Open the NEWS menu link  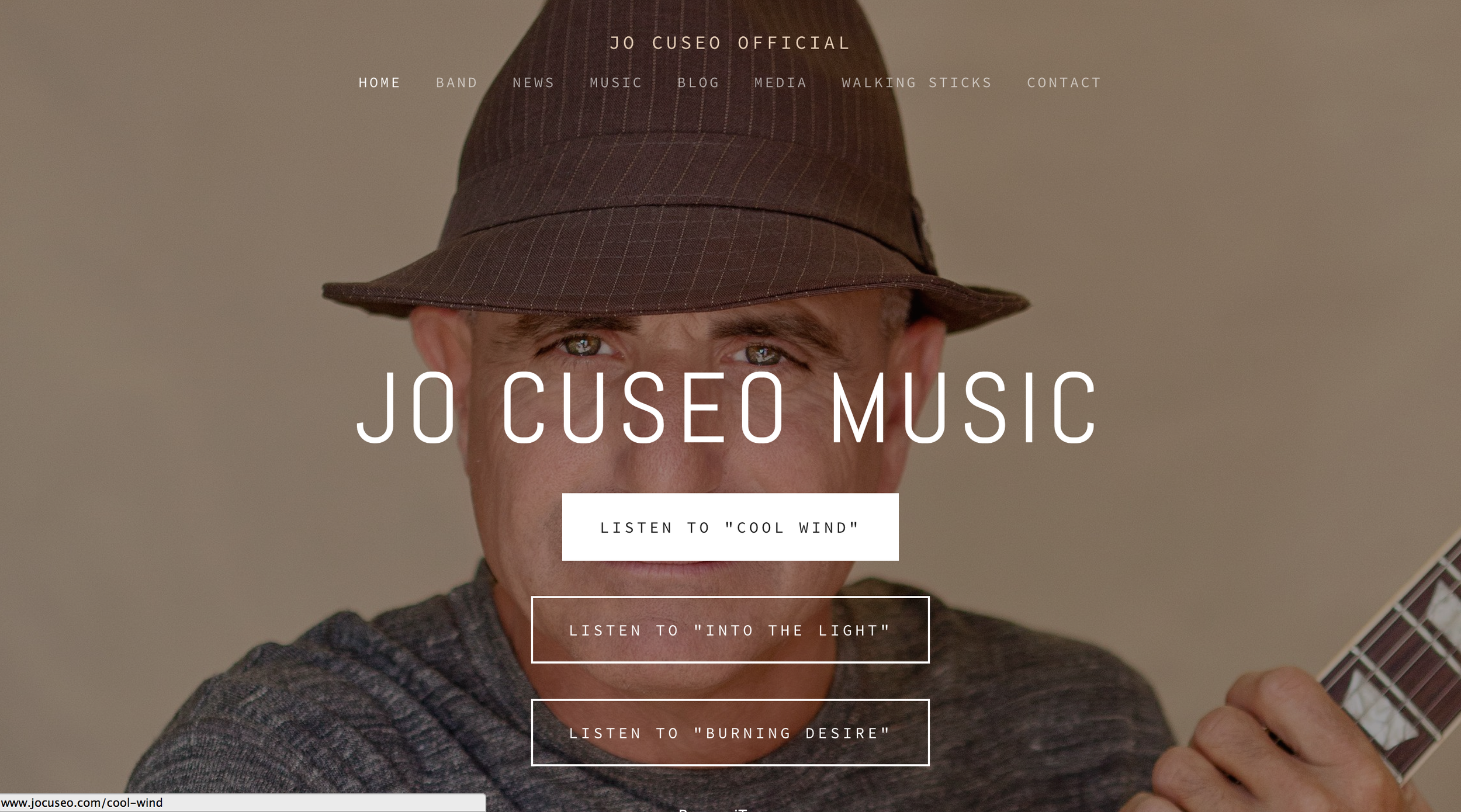[x=533, y=83]
